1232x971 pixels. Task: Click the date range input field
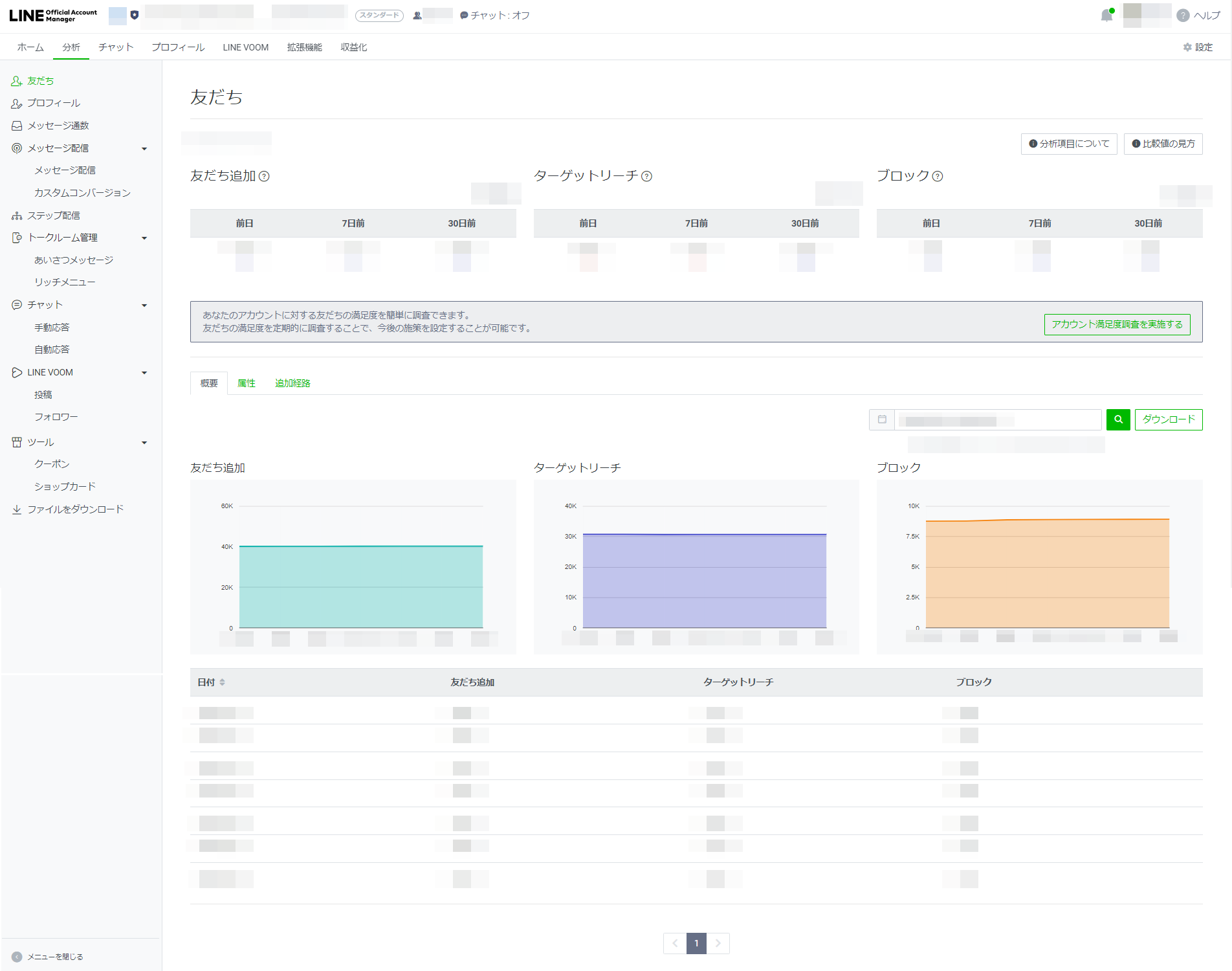tap(998, 420)
